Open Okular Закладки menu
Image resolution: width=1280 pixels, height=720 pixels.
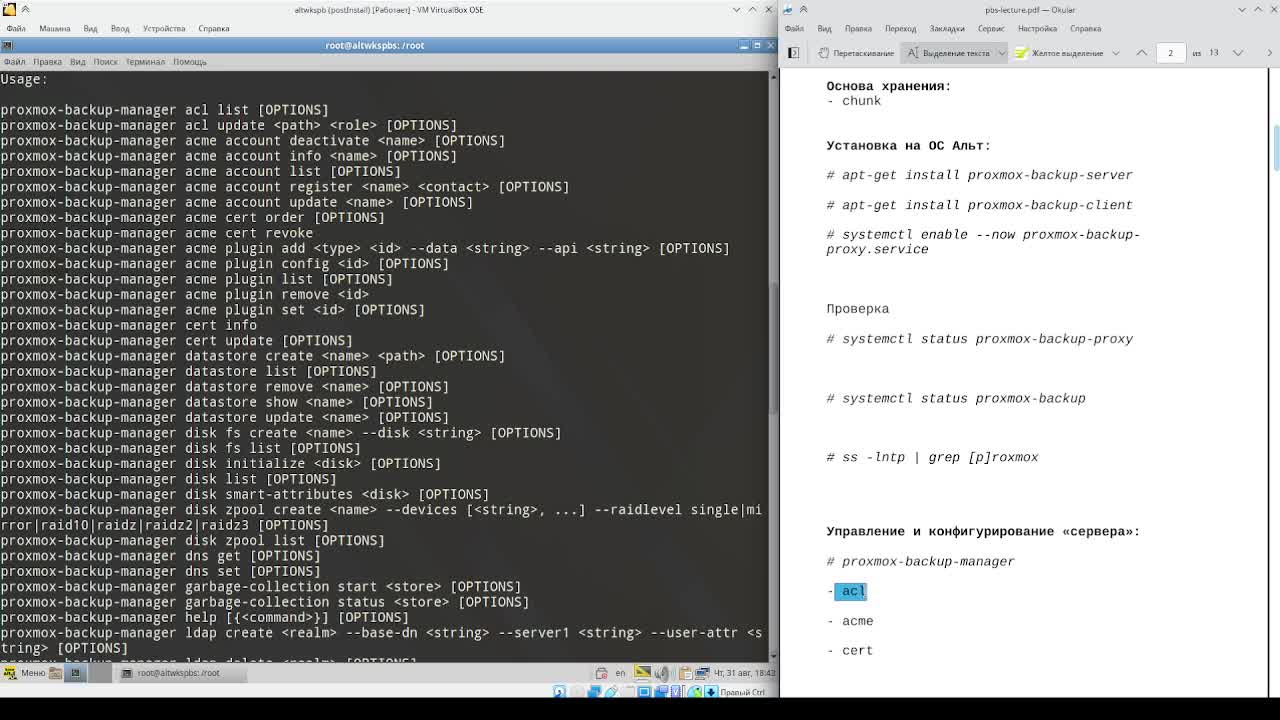pyautogui.click(x=947, y=28)
